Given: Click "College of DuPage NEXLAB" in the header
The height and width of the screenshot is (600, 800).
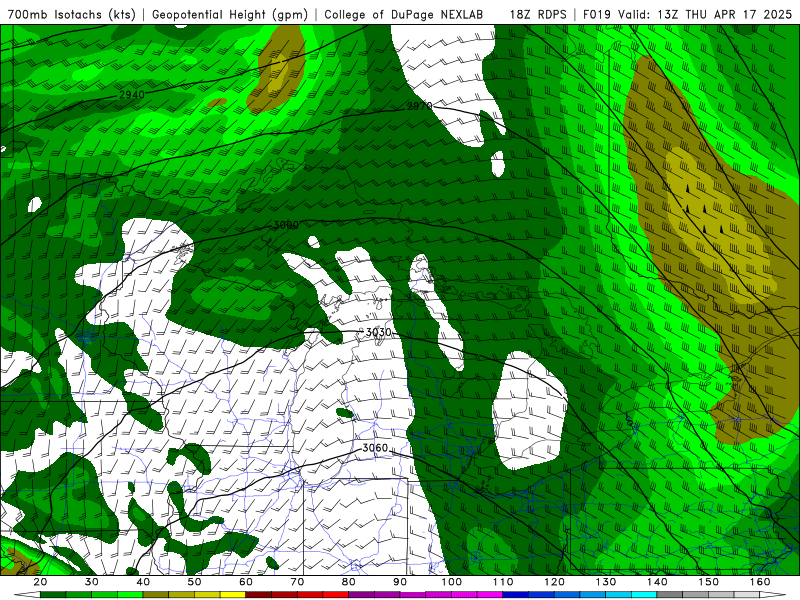Looking at the screenshot, I should 404,14.
